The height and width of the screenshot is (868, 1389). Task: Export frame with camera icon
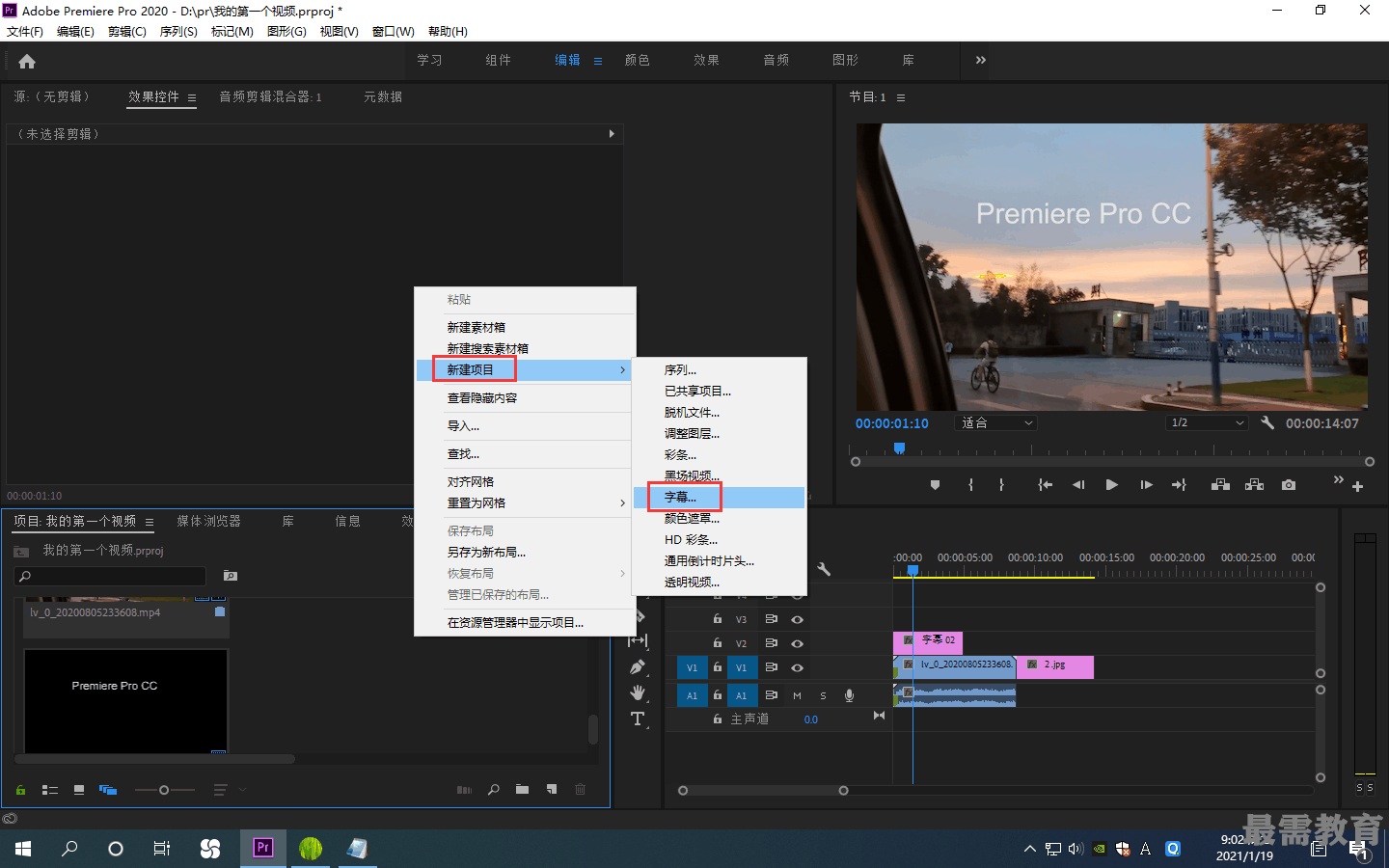(x=1289, y=485)
